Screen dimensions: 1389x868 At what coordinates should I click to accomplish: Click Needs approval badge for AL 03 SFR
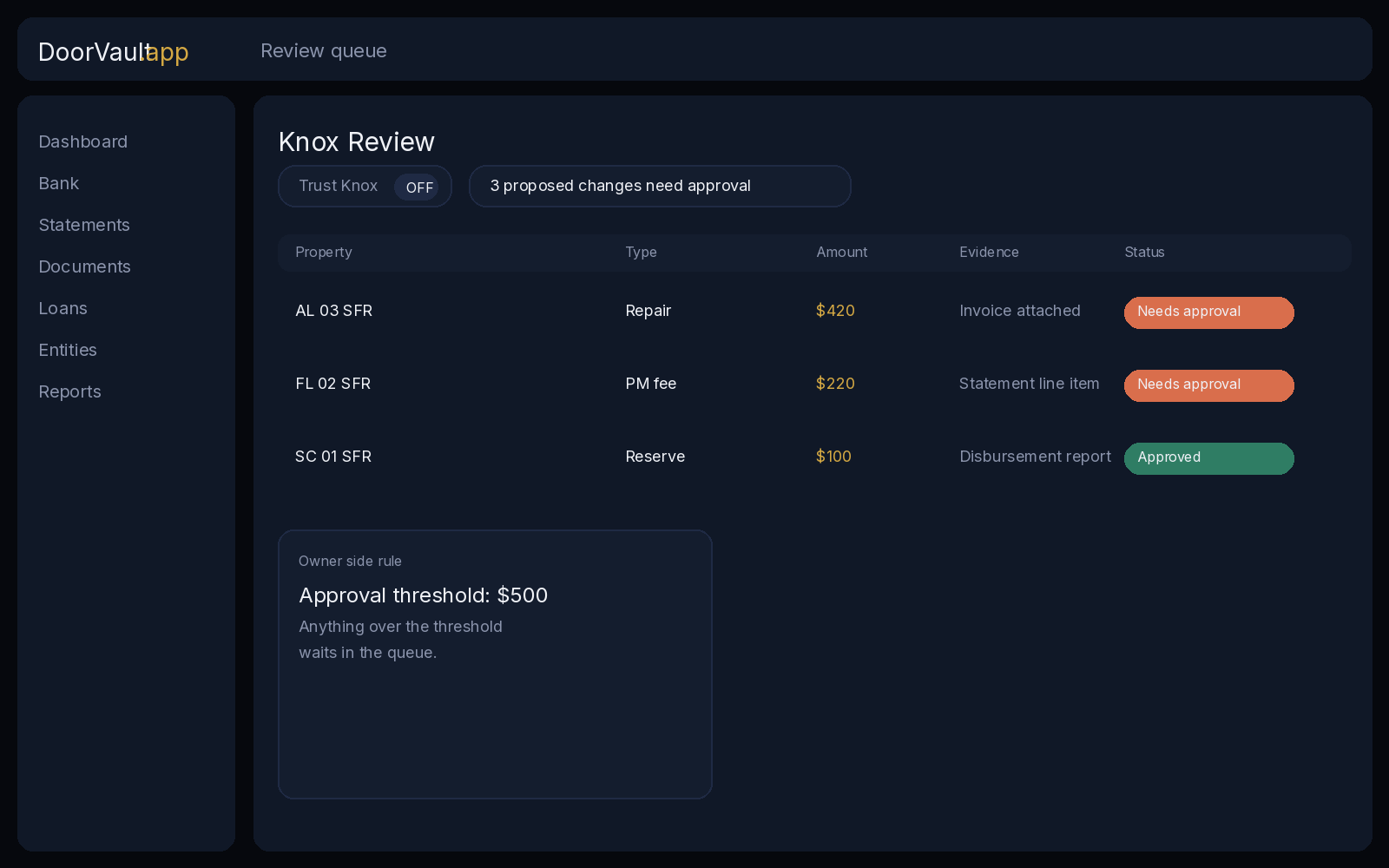tap(1209, 312)
